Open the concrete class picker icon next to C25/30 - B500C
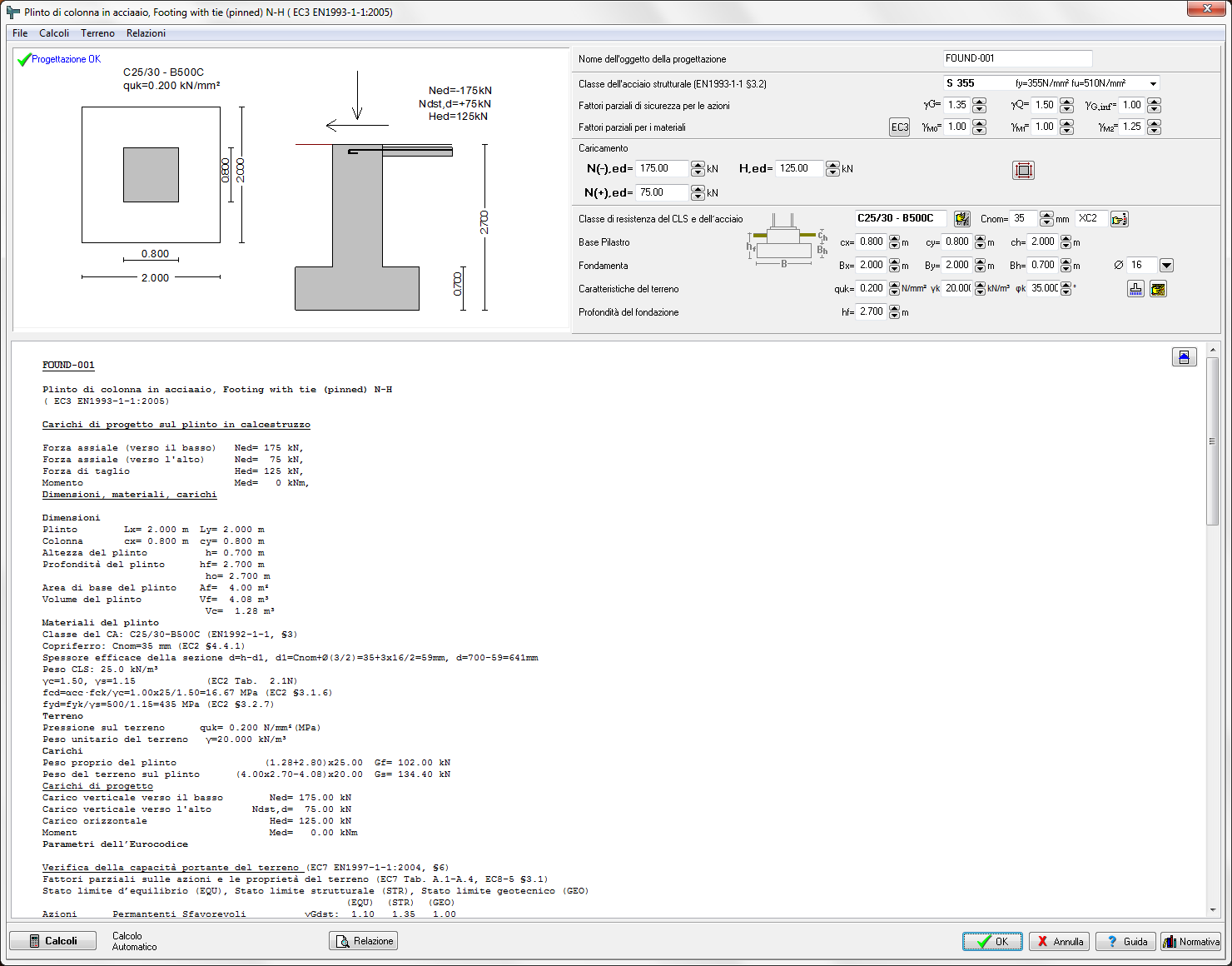The height and width of the screenshot is (966, 1232). 961,219
